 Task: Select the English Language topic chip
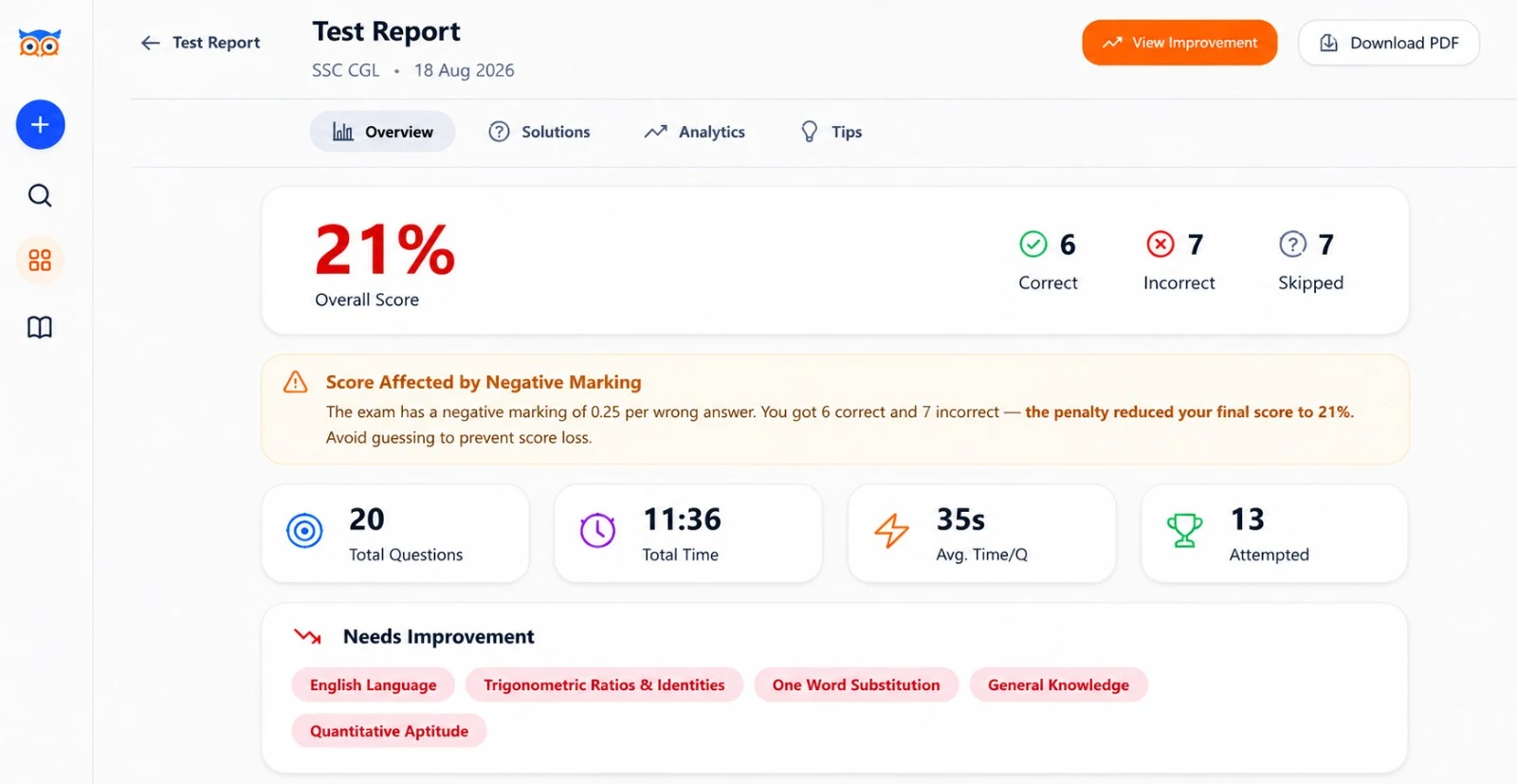tap(373, 684)
